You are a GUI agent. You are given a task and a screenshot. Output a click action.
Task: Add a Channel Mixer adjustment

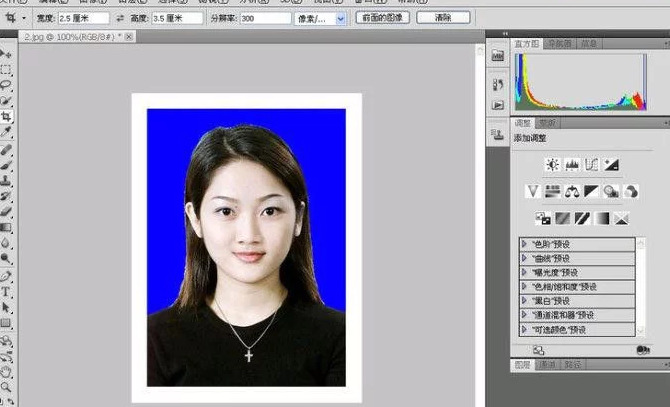coord(631,191)
